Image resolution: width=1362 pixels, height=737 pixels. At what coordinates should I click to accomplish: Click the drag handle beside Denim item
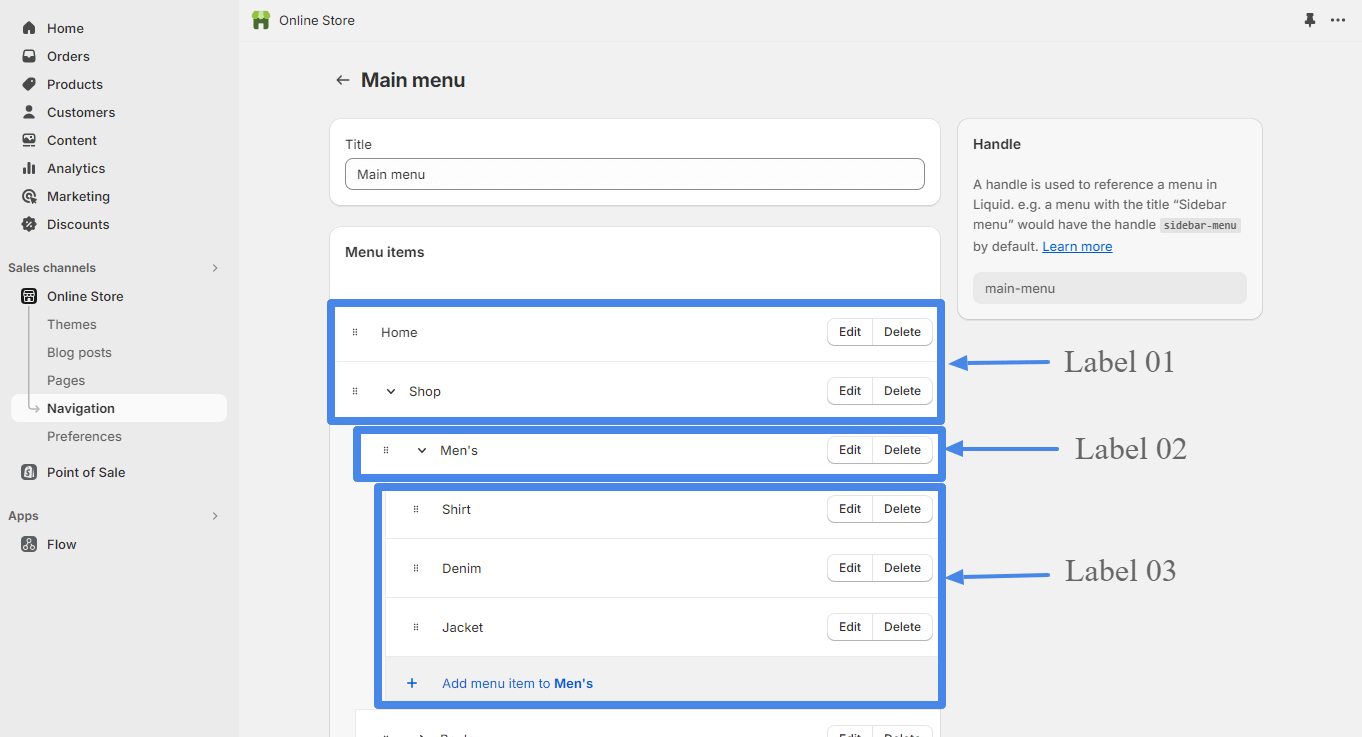pos(416,568)
